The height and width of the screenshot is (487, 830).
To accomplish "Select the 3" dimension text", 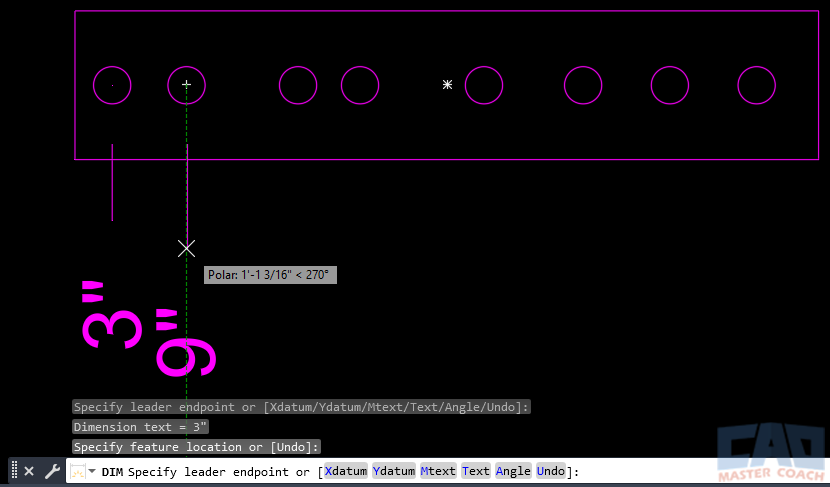I will coord(112,315).
